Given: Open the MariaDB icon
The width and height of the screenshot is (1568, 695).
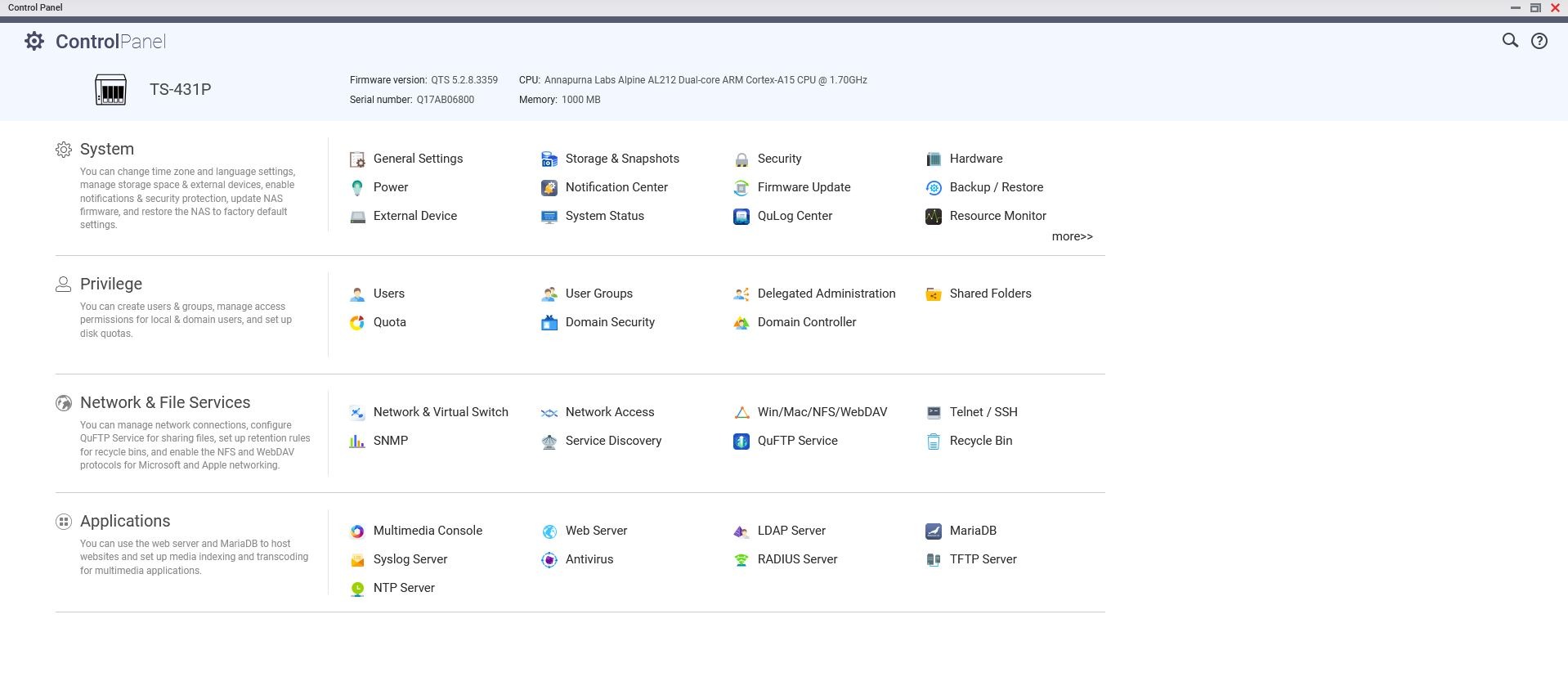Looking at the screenshot, I should (933, 531).
